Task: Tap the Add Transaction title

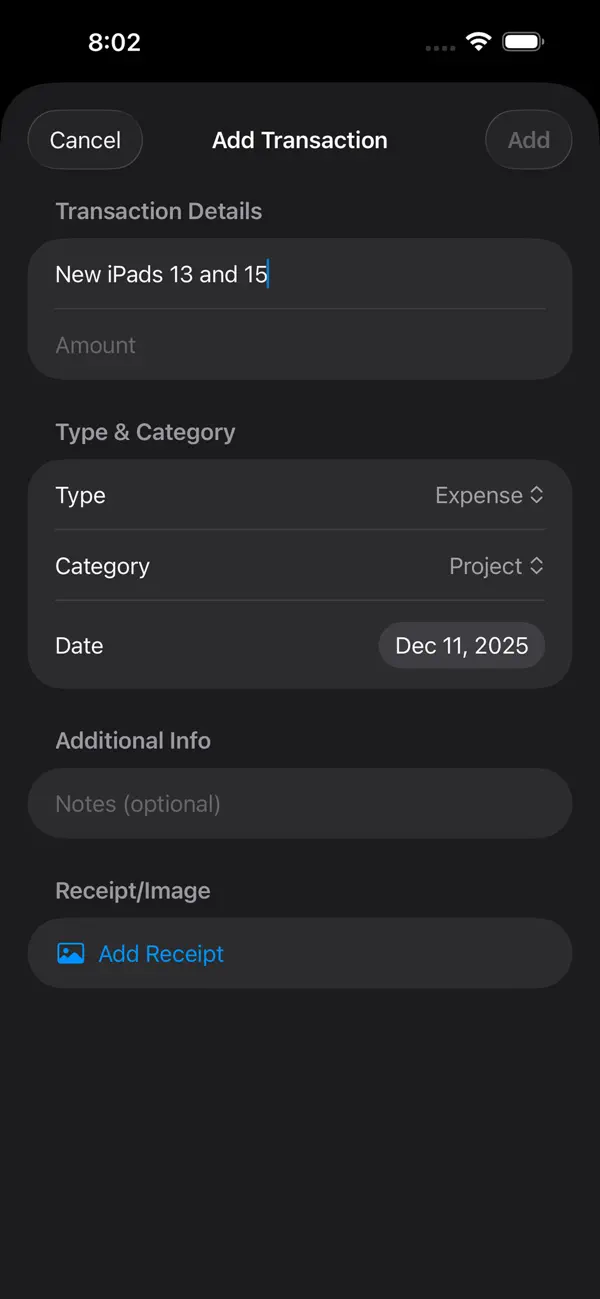Action: (299, 140)
